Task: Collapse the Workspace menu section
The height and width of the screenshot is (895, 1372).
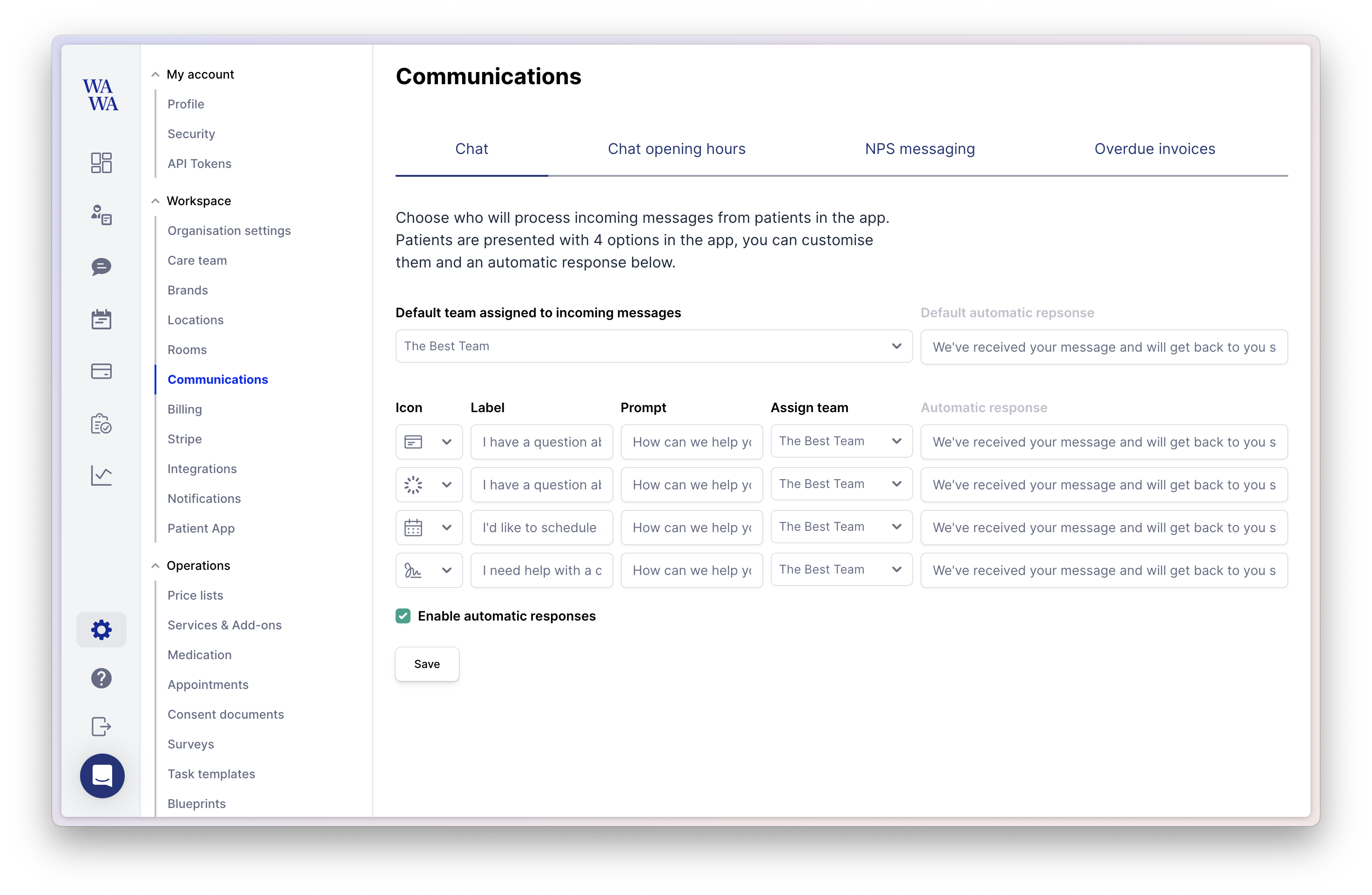Action: click(156, 201)
